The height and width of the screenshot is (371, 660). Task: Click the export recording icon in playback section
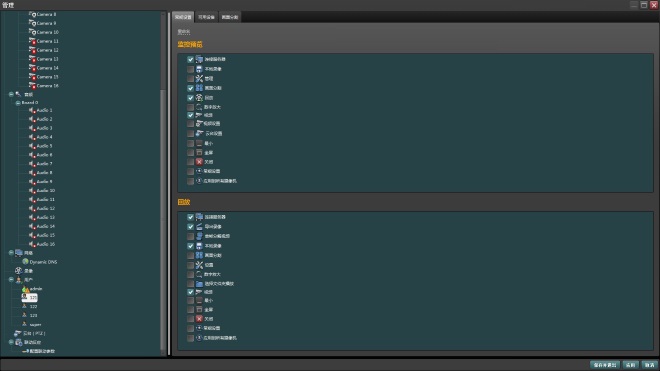[x=199, y=227]
